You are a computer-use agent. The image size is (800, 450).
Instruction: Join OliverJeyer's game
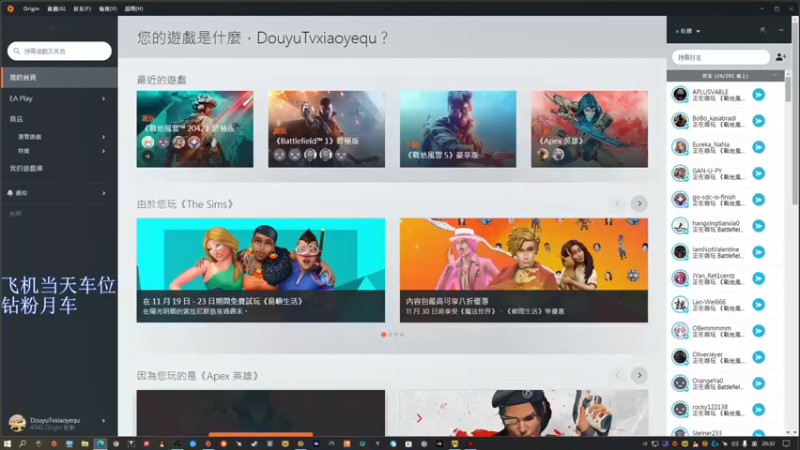[759, 357]
